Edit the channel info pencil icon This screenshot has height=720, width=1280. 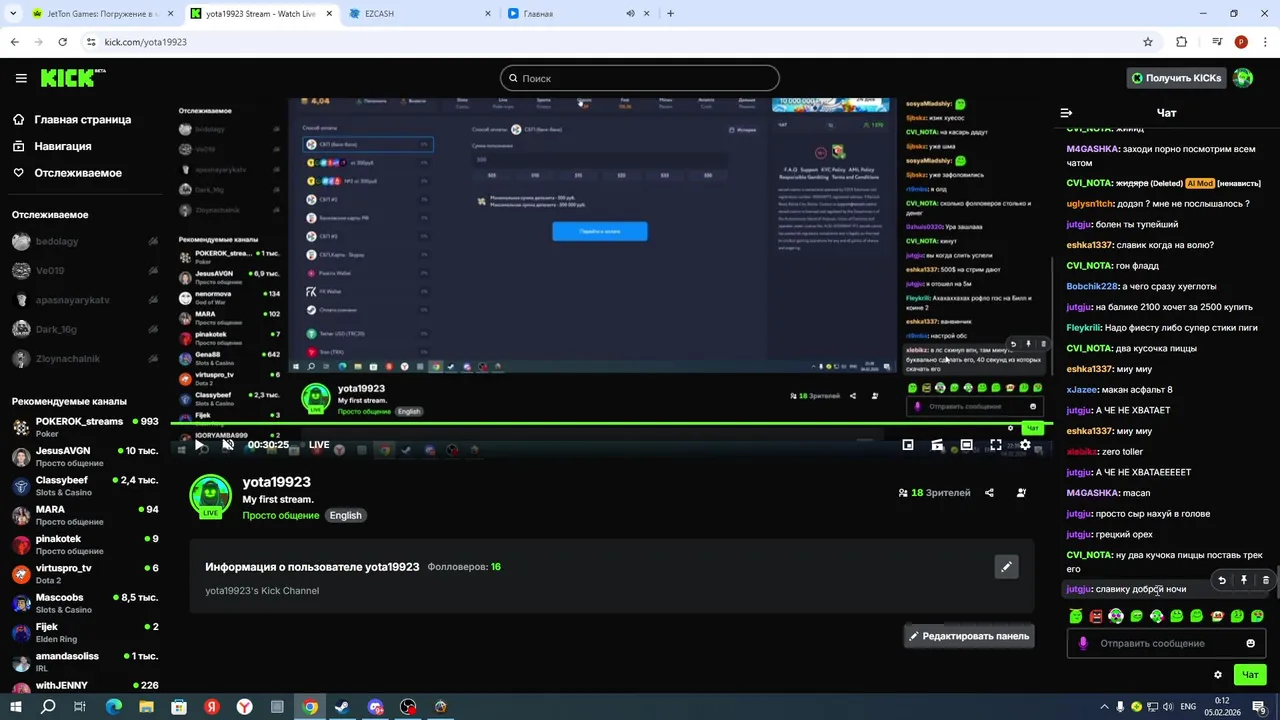[1007, 567]
